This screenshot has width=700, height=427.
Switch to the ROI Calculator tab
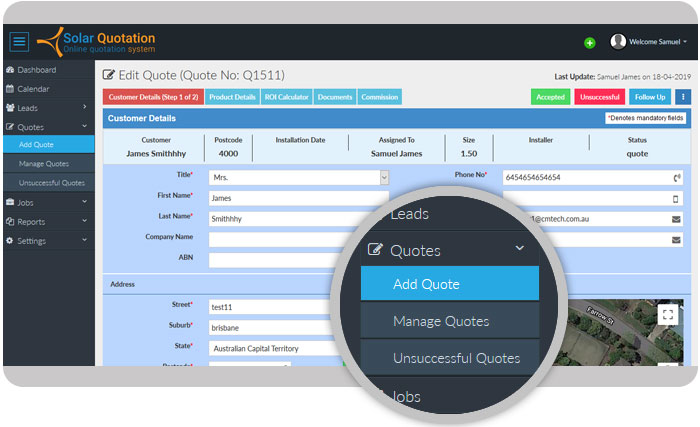coord(288,97)
